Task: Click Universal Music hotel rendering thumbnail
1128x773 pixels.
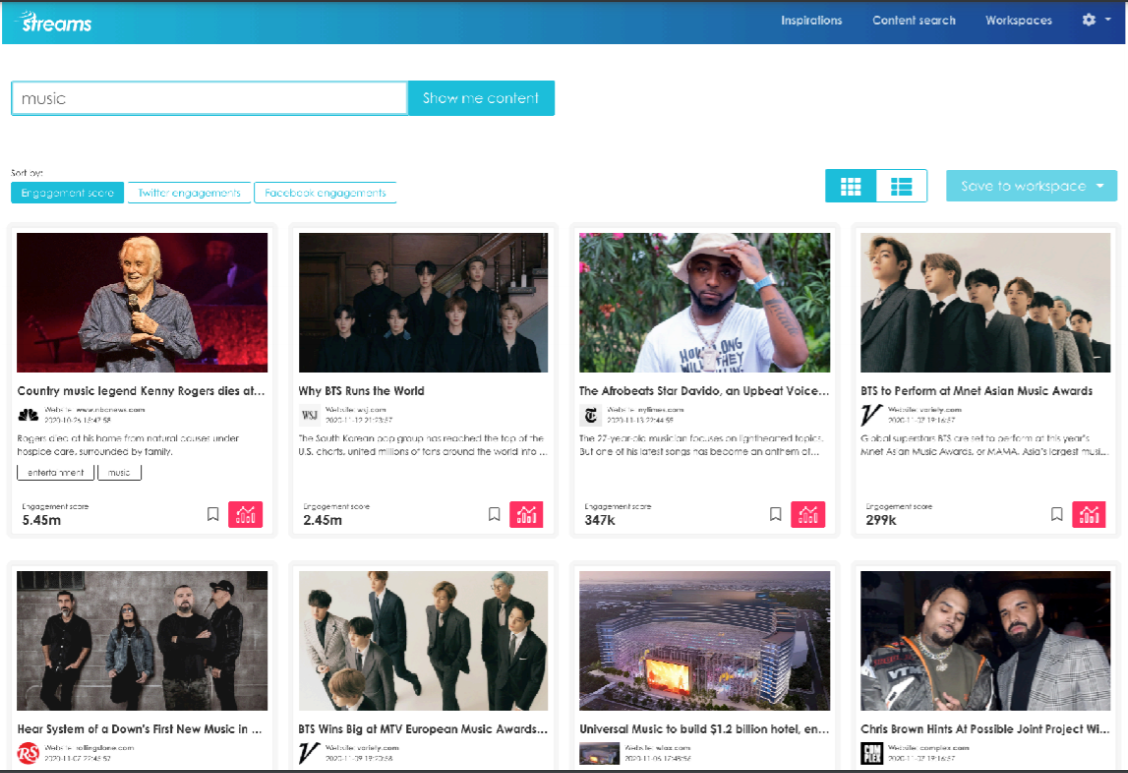Action: (704, 641)
